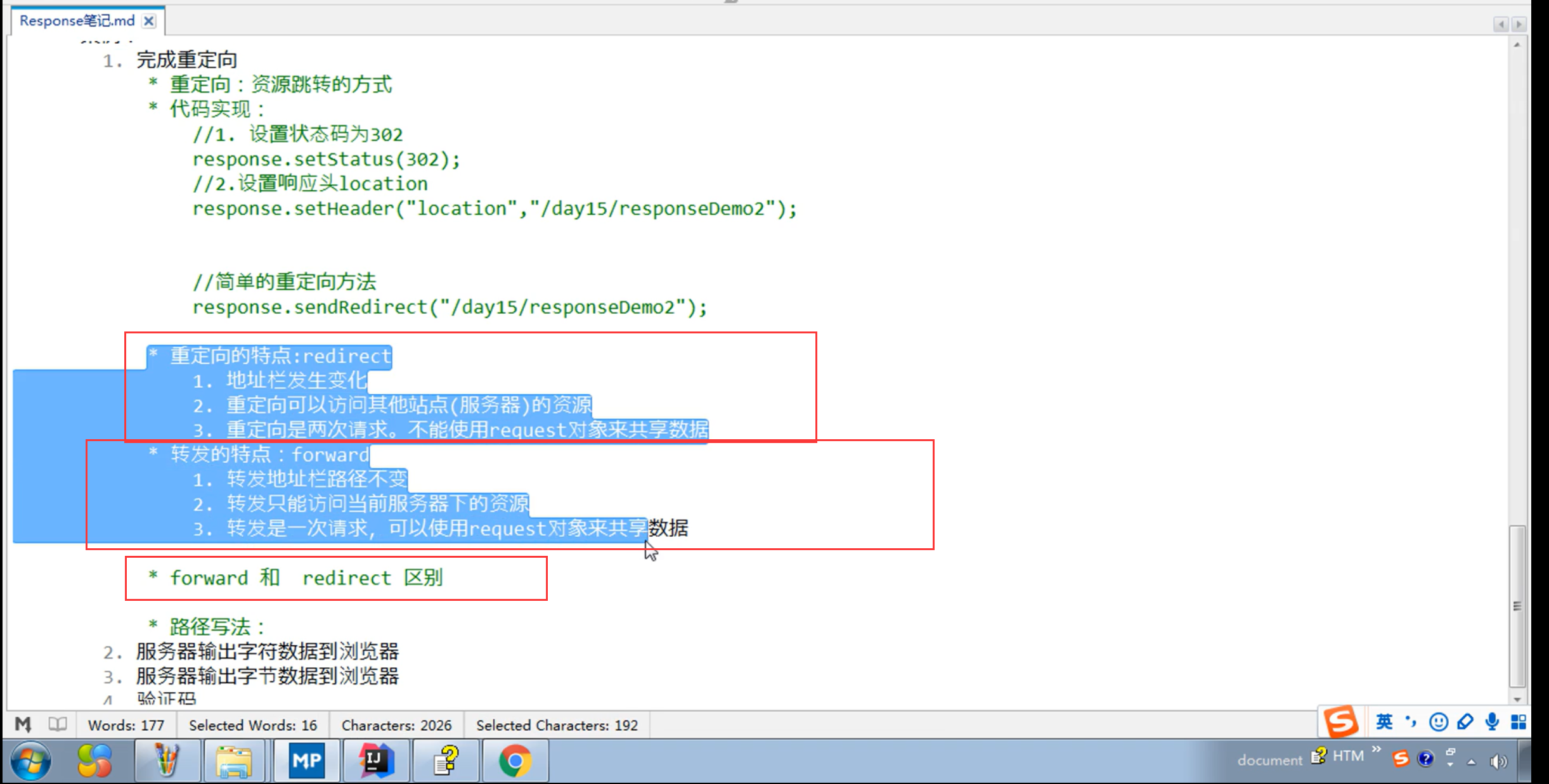Viewport: 1549px width, 784px height.
Task: Click the large Sogou S logo
Action: point(1341,722)
